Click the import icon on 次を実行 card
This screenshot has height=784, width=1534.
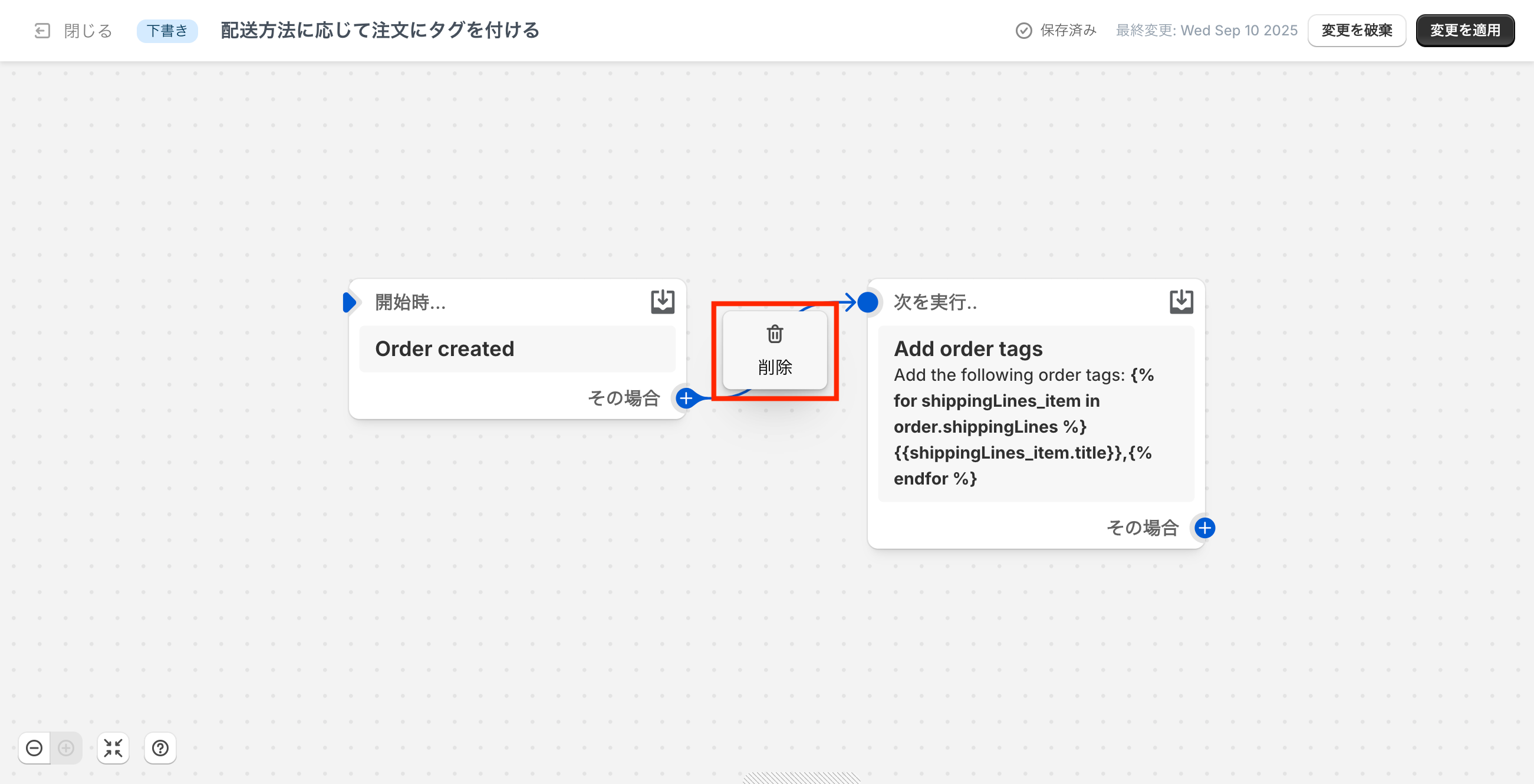coord(1181,302)
